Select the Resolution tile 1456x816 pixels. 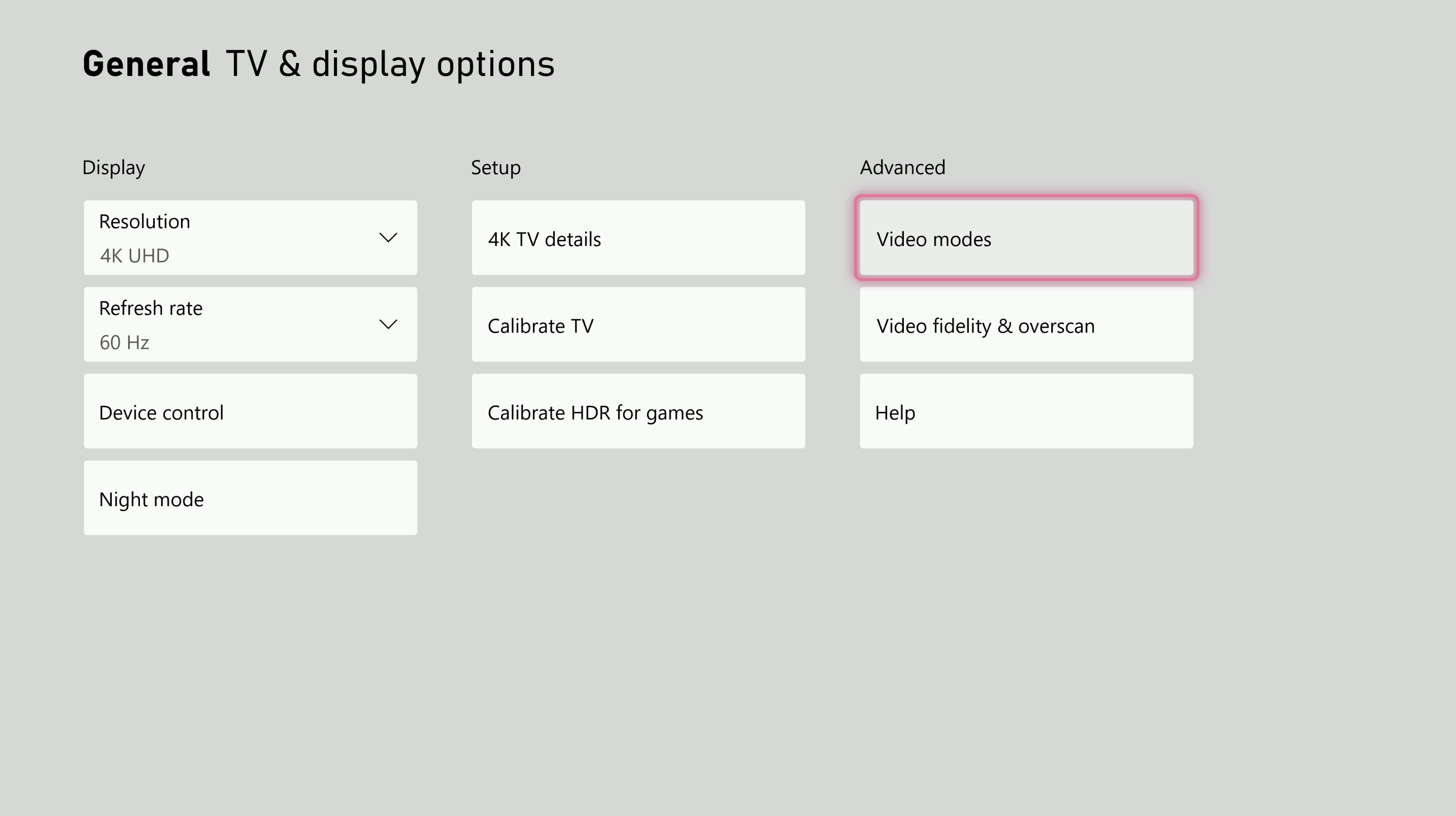coord(250,237)
